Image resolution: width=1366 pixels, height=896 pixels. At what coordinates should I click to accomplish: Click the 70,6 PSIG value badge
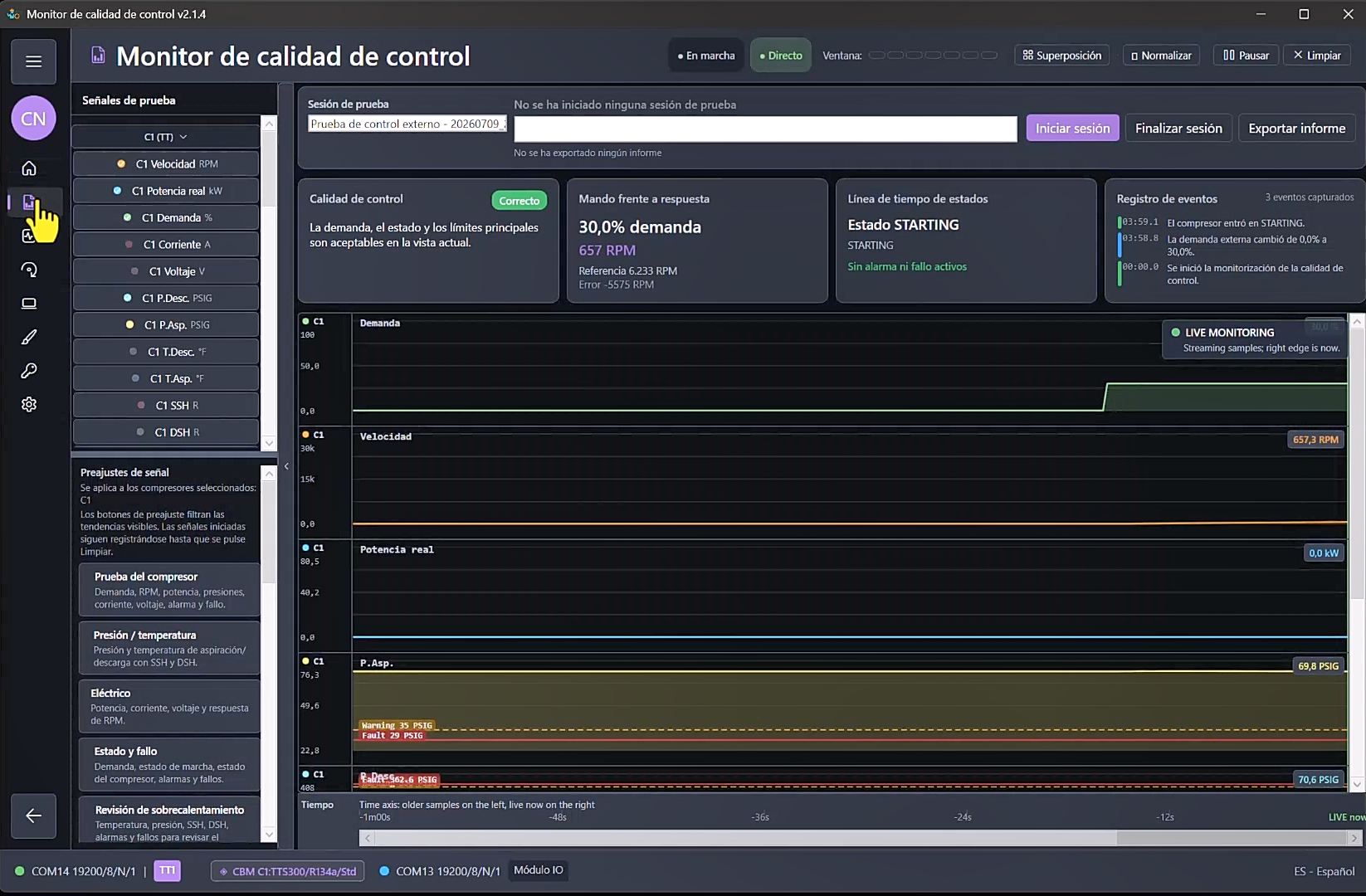point(1318,780)
